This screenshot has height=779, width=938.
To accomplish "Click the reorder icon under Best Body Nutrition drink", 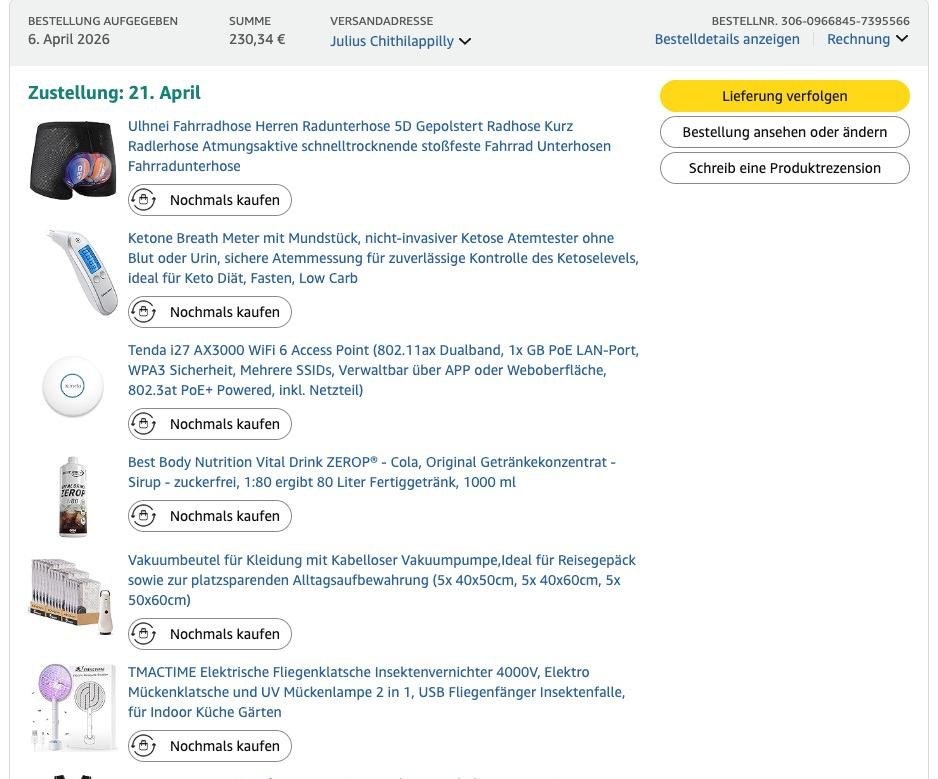I will click(144, 516).
